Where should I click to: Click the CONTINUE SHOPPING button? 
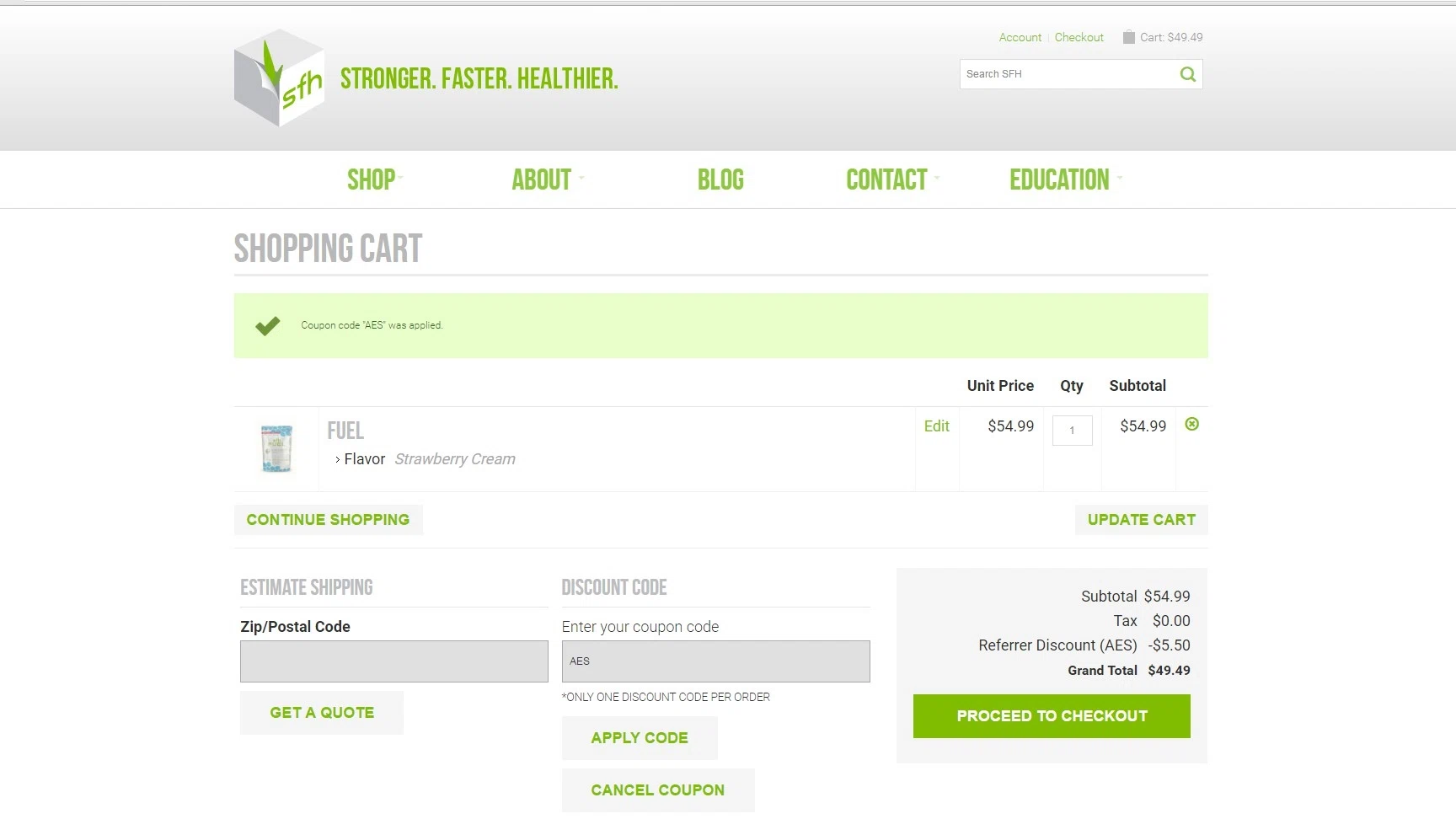click(x=328, y=520)
